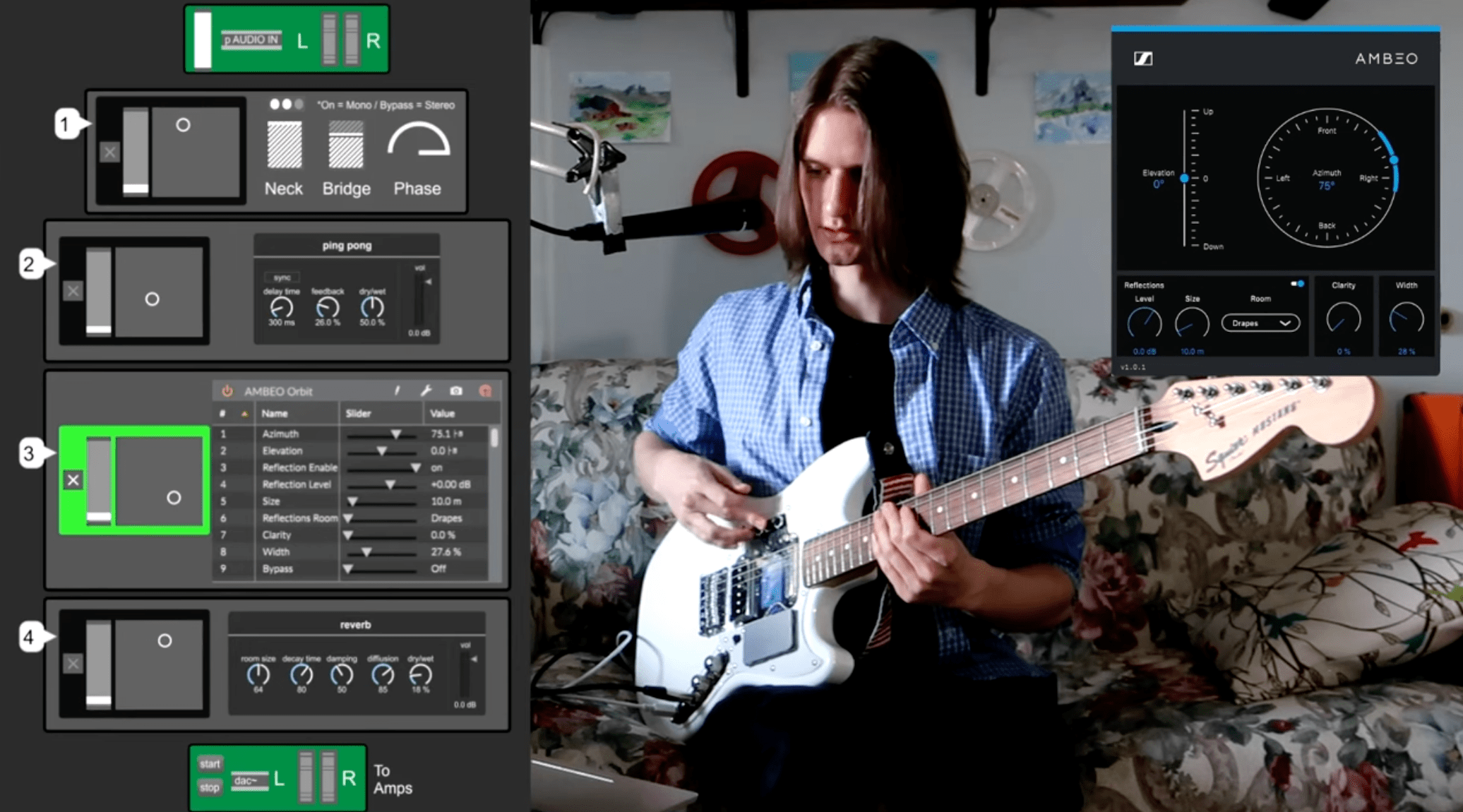The height and width of the screenshot is (812, 1463).
Task: Click the X to remove module 2
Action: tap(71, 292)
